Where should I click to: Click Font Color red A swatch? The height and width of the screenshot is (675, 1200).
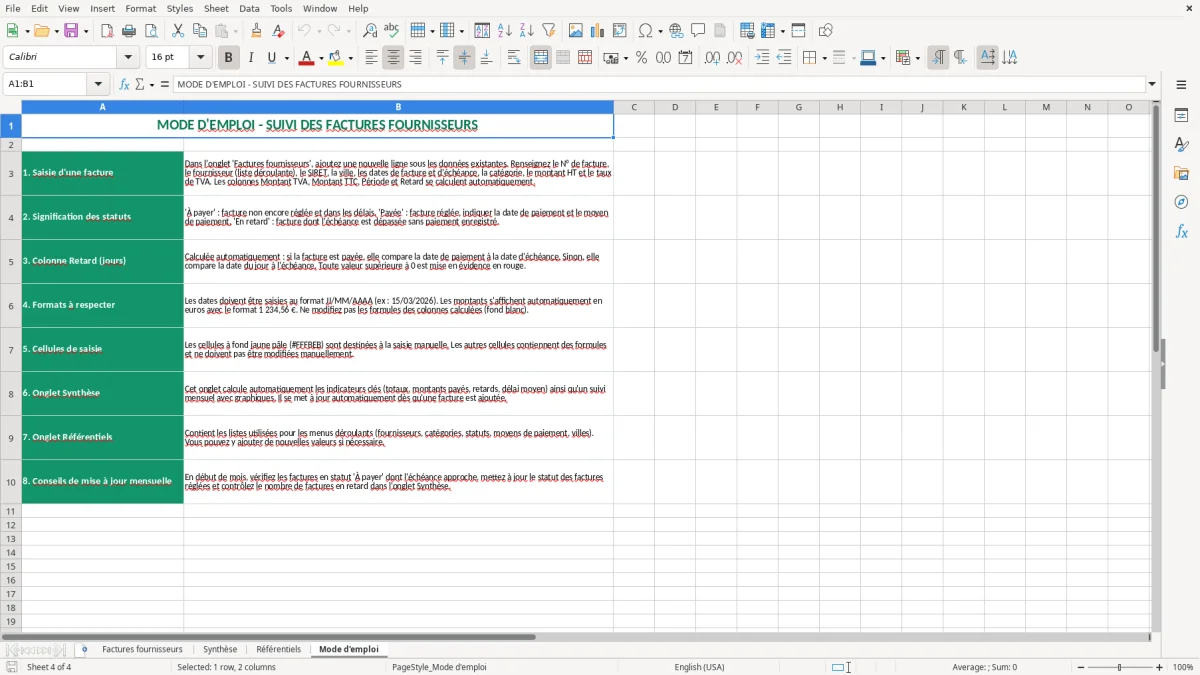click(x=306, y=58)
